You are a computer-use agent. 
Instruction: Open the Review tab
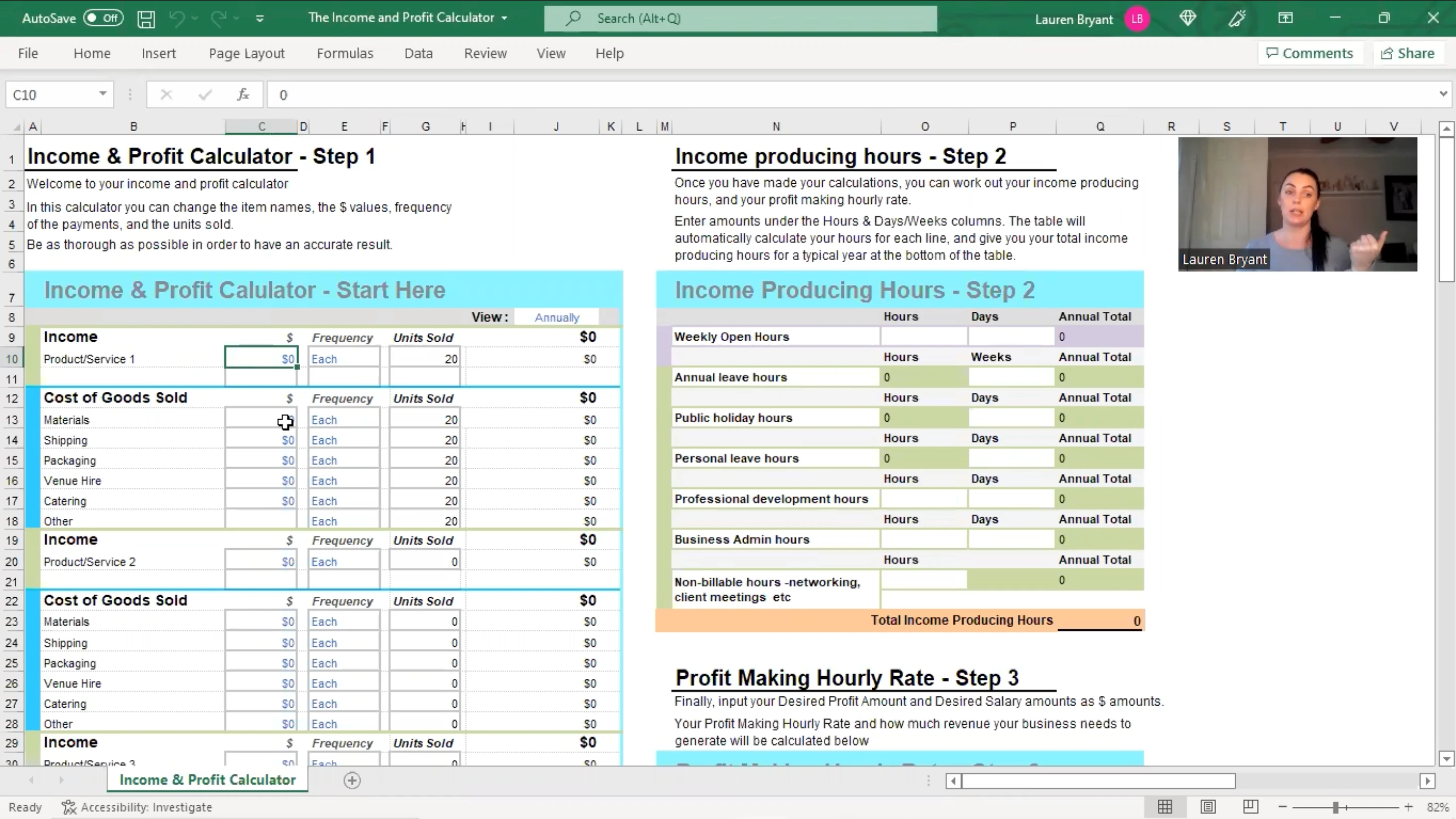tap(485, 53)
